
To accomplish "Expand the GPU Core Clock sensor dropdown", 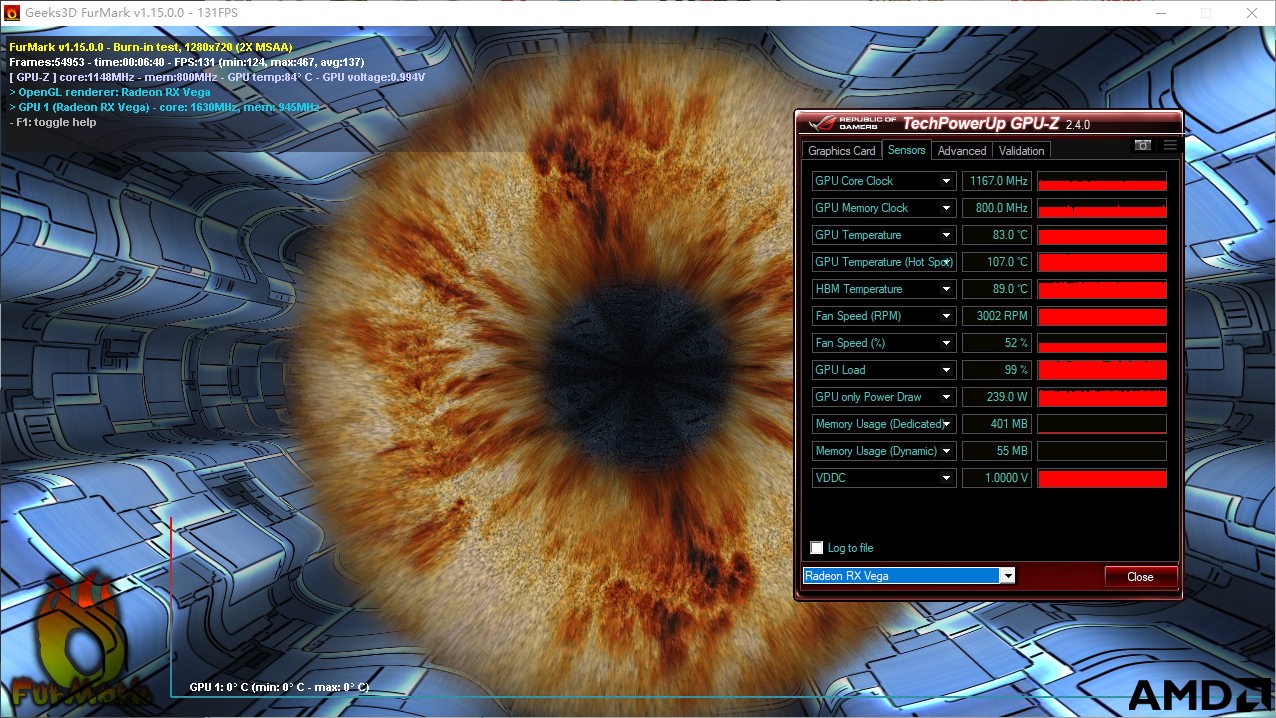I will (947, 181).
